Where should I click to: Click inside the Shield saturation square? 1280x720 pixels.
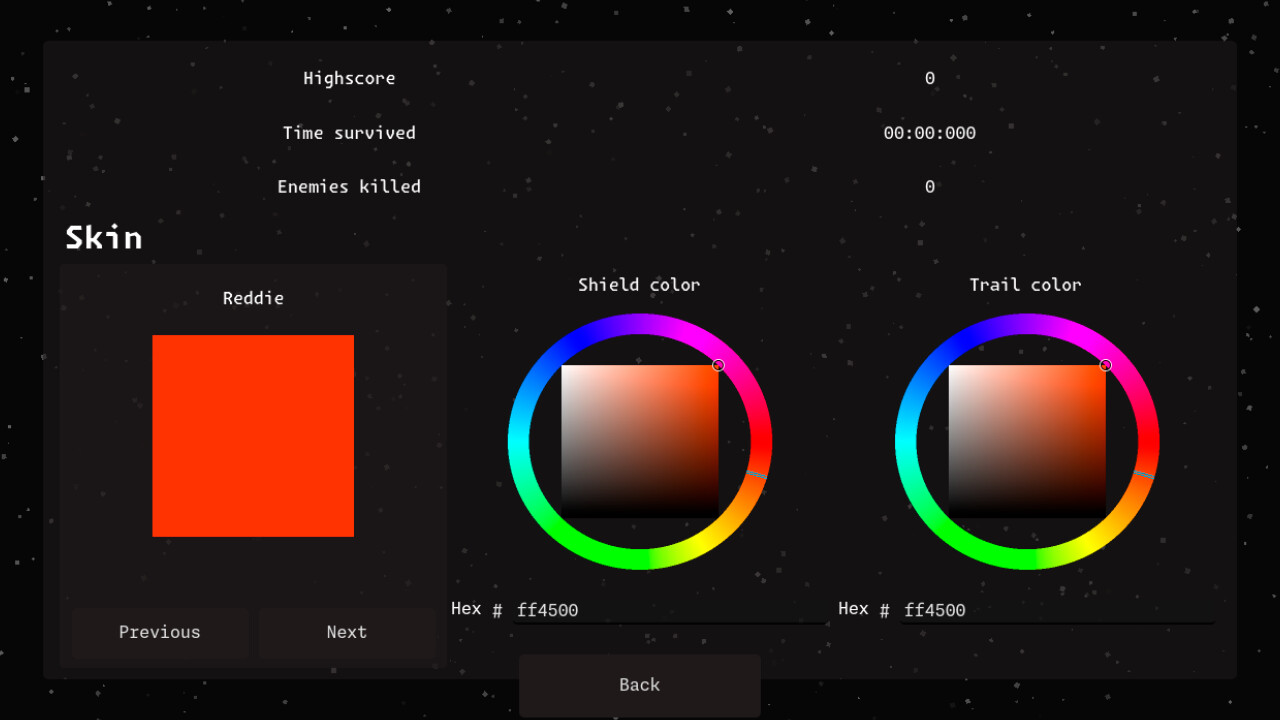click(x=640, y=440)
